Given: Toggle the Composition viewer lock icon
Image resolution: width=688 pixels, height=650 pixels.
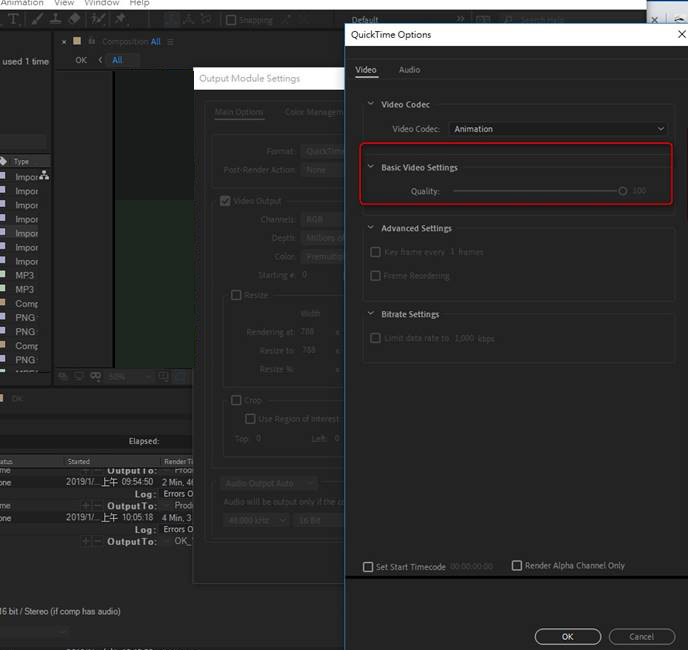Looking at the screenshot, I should click(x=92, y=41).
